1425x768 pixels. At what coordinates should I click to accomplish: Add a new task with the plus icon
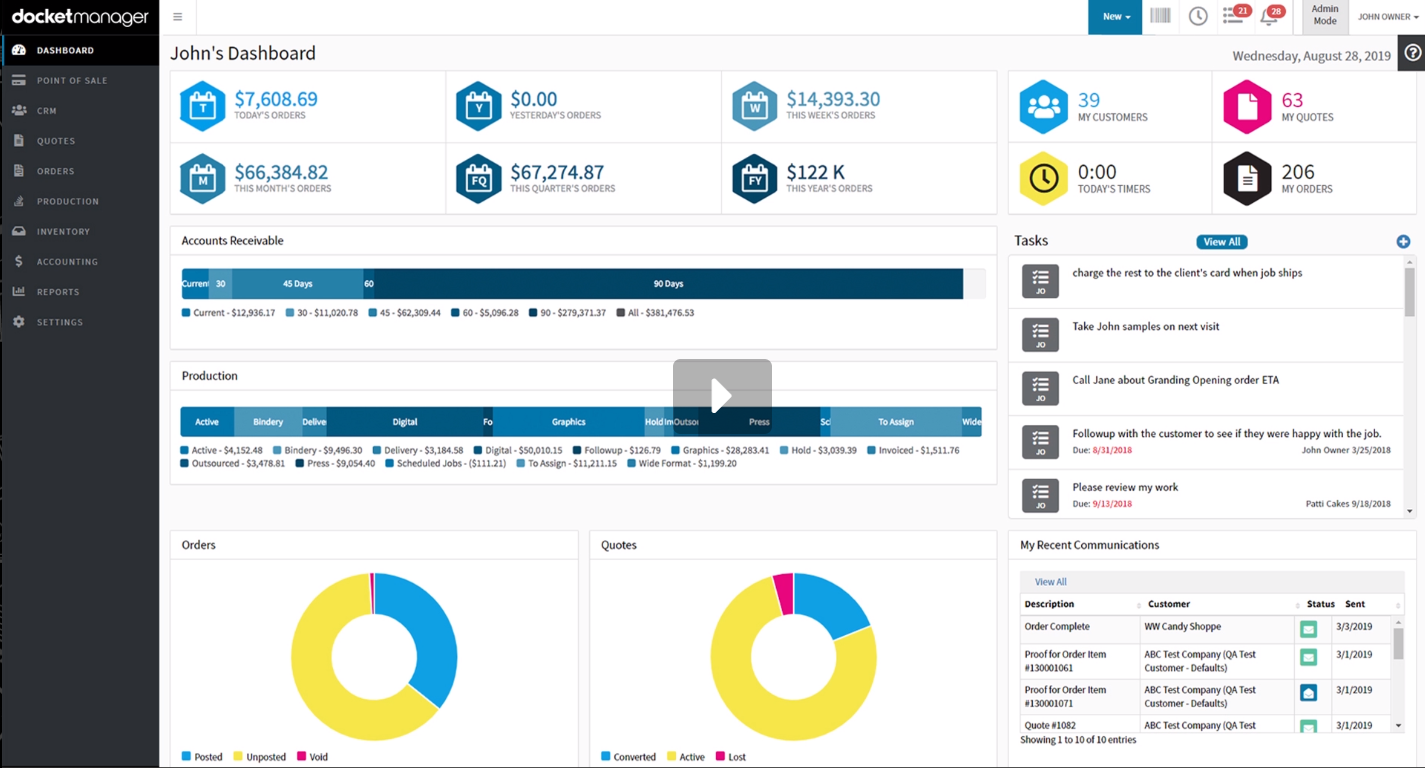point(1403,241)
